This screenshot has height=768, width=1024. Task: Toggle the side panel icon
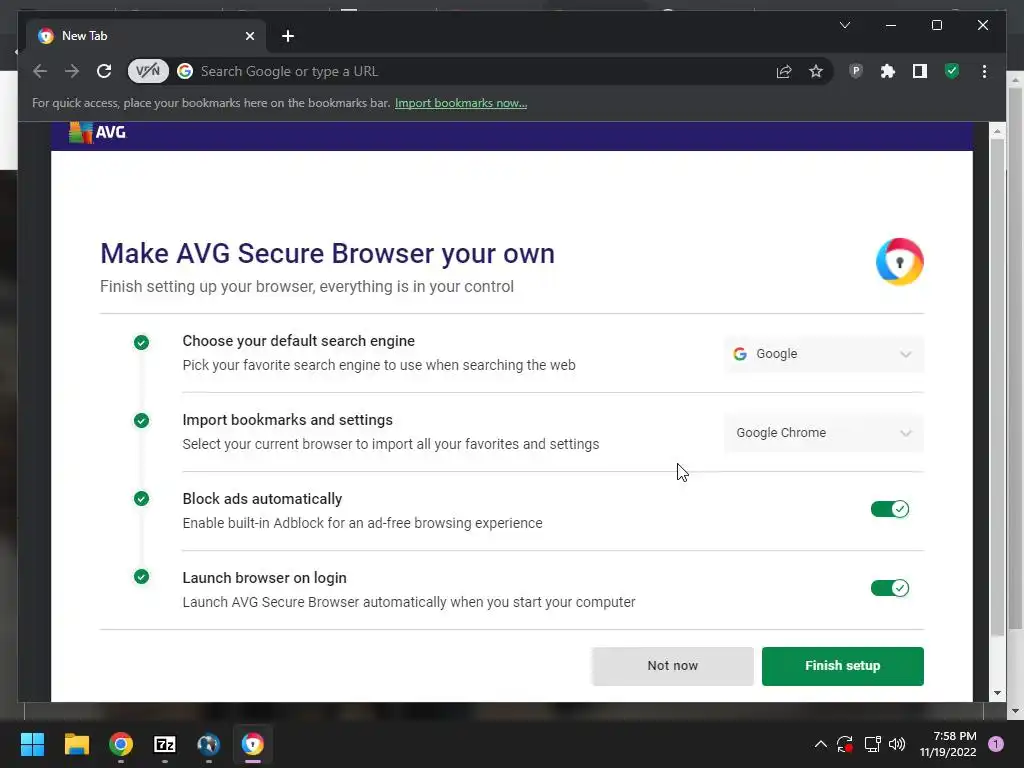pos(920,71)
